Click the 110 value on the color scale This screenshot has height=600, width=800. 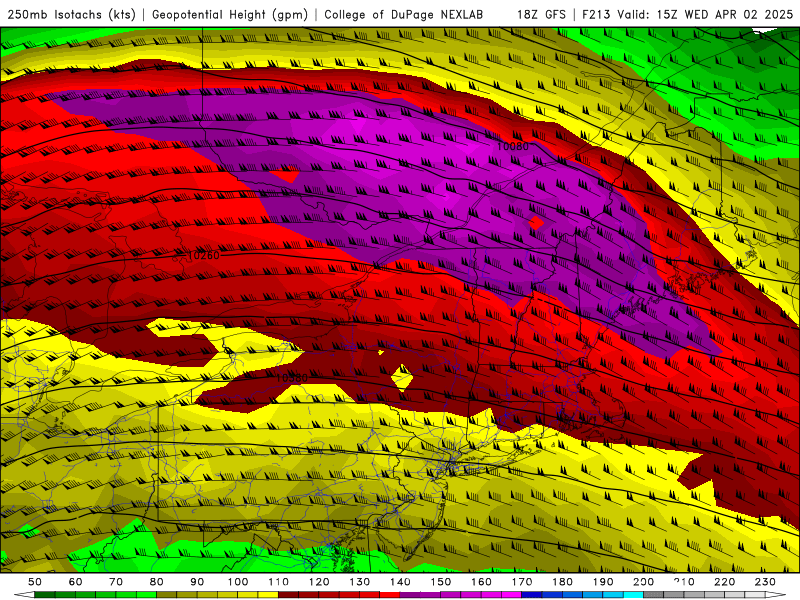pos(279,582)
